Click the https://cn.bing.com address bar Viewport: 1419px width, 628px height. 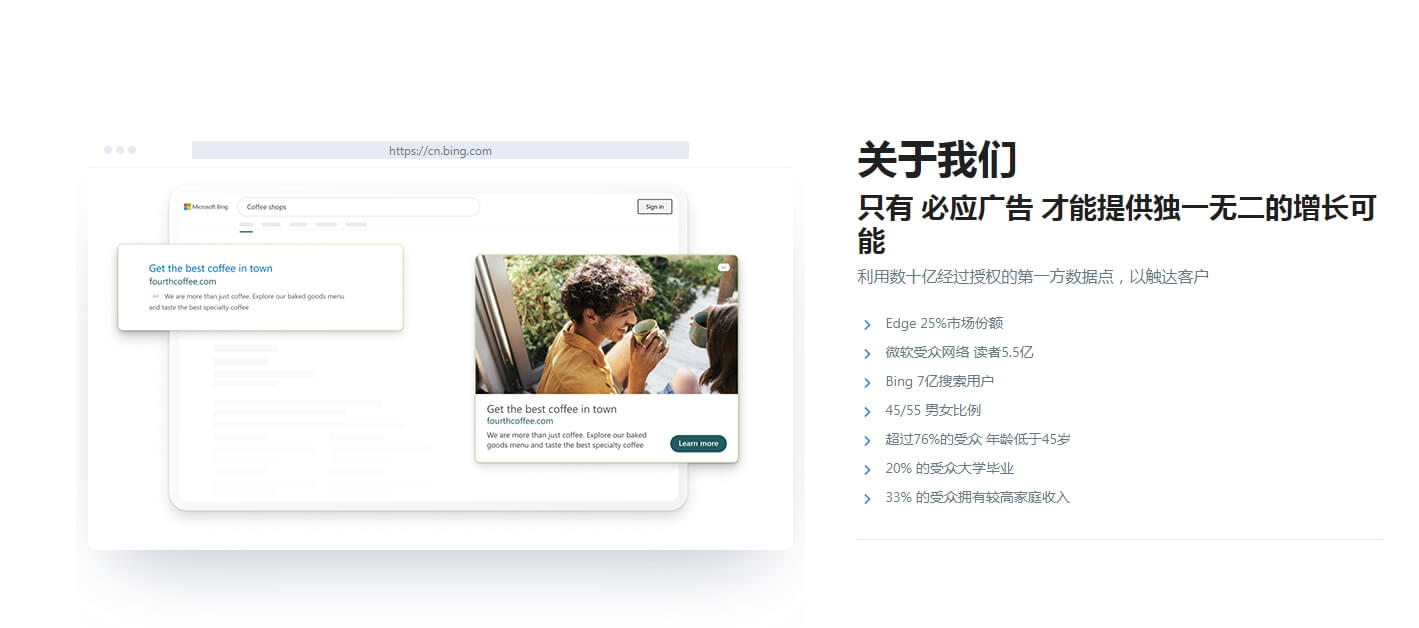tap(440, 151)
